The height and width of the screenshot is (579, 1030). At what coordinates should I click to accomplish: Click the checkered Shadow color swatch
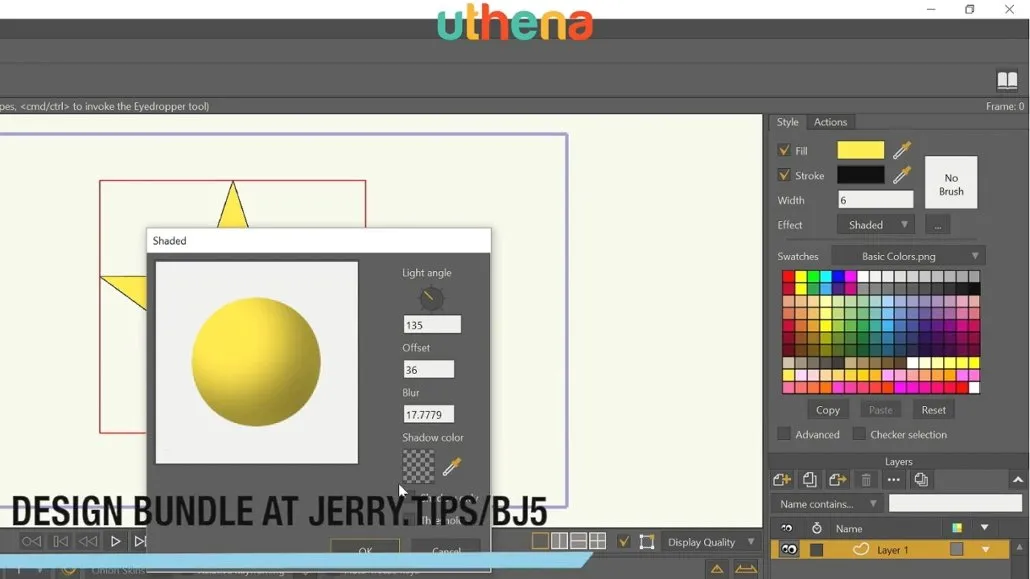[418, 466]
